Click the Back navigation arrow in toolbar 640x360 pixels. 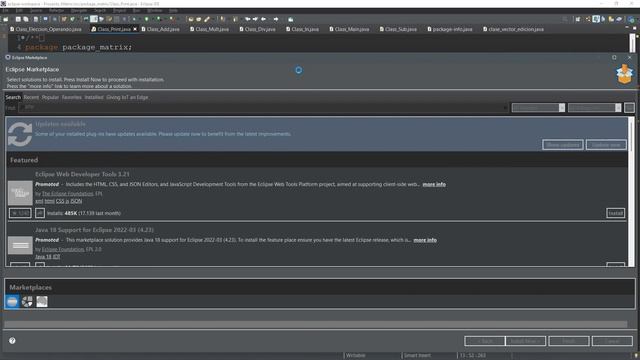(x=263, y=19)
